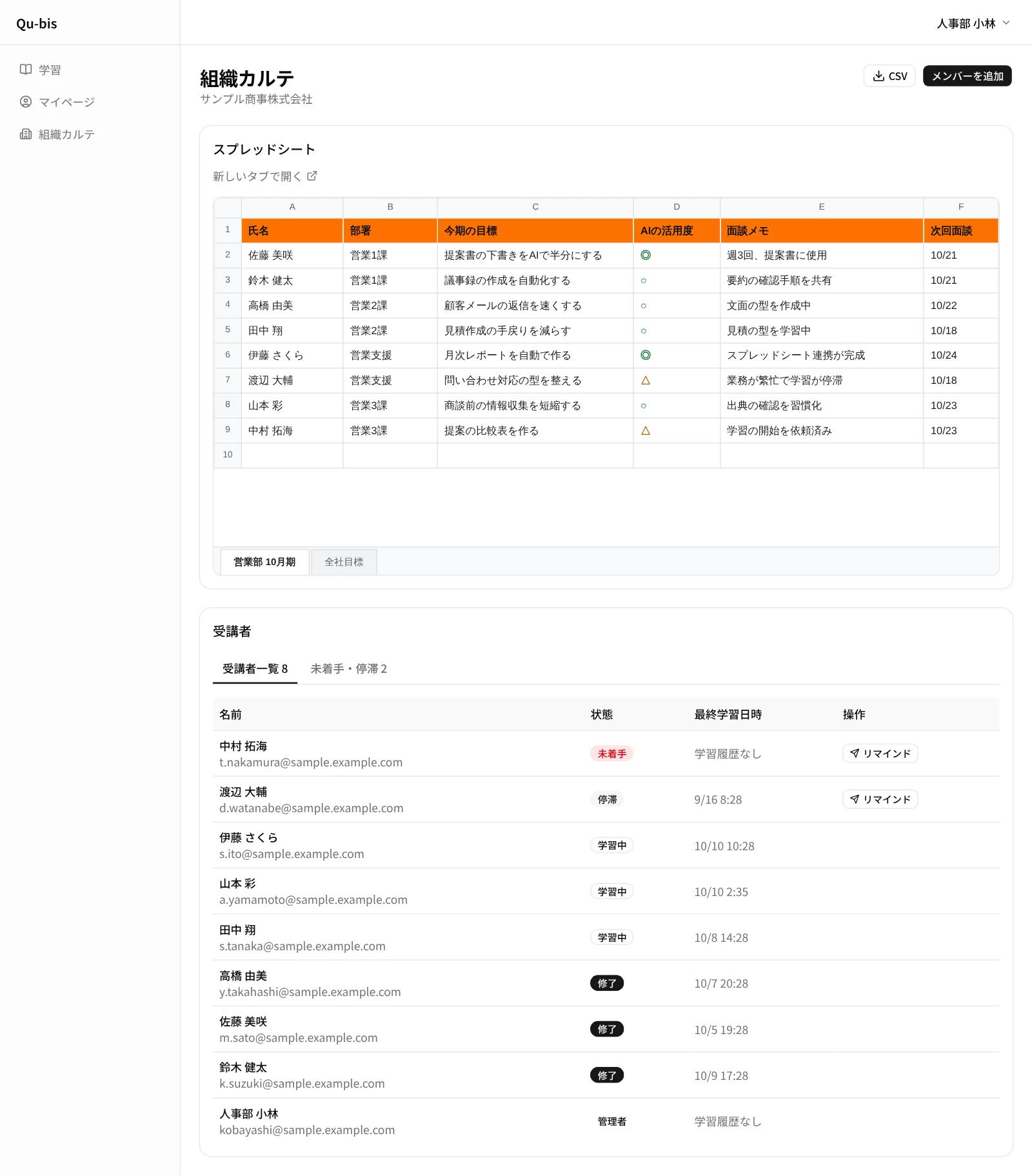Click the triangle mark in 中村 拓海's spreadsheet row
The height and width of the screenshot is (1176, 1032).
[x=646, y=431]
